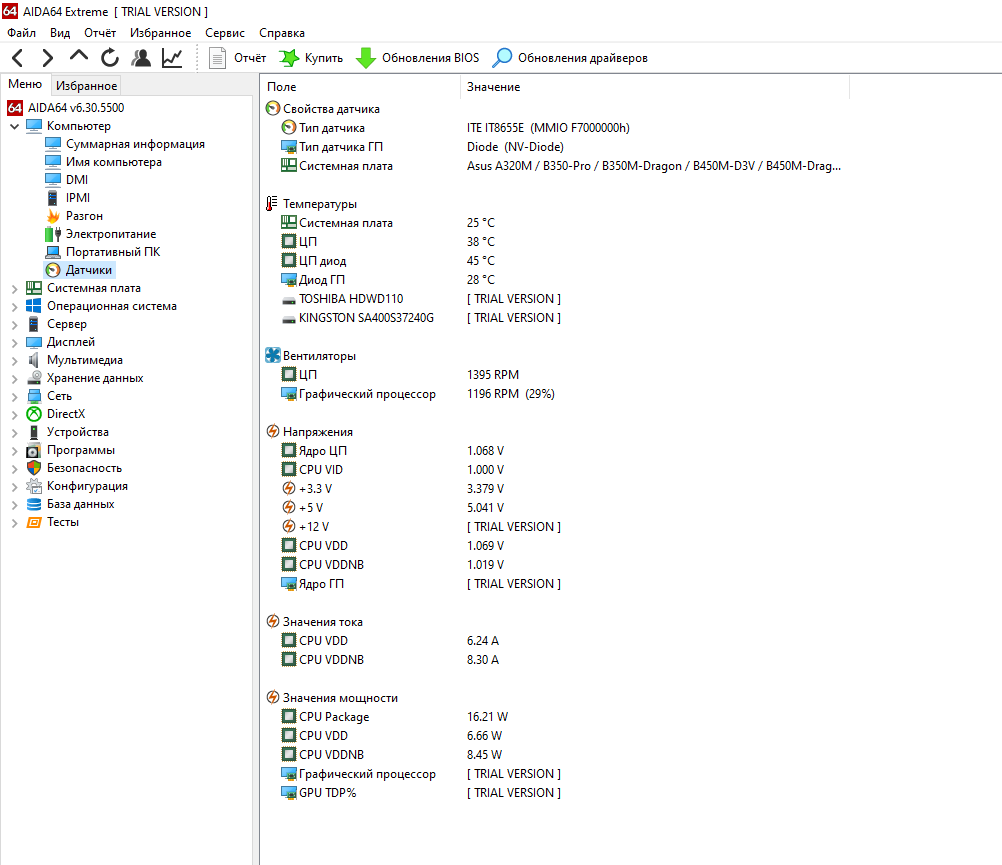The height and width of the screenshot is (865, 1002).
Task: Select Суммарная информация in the tree
Action: pos(135,144)
